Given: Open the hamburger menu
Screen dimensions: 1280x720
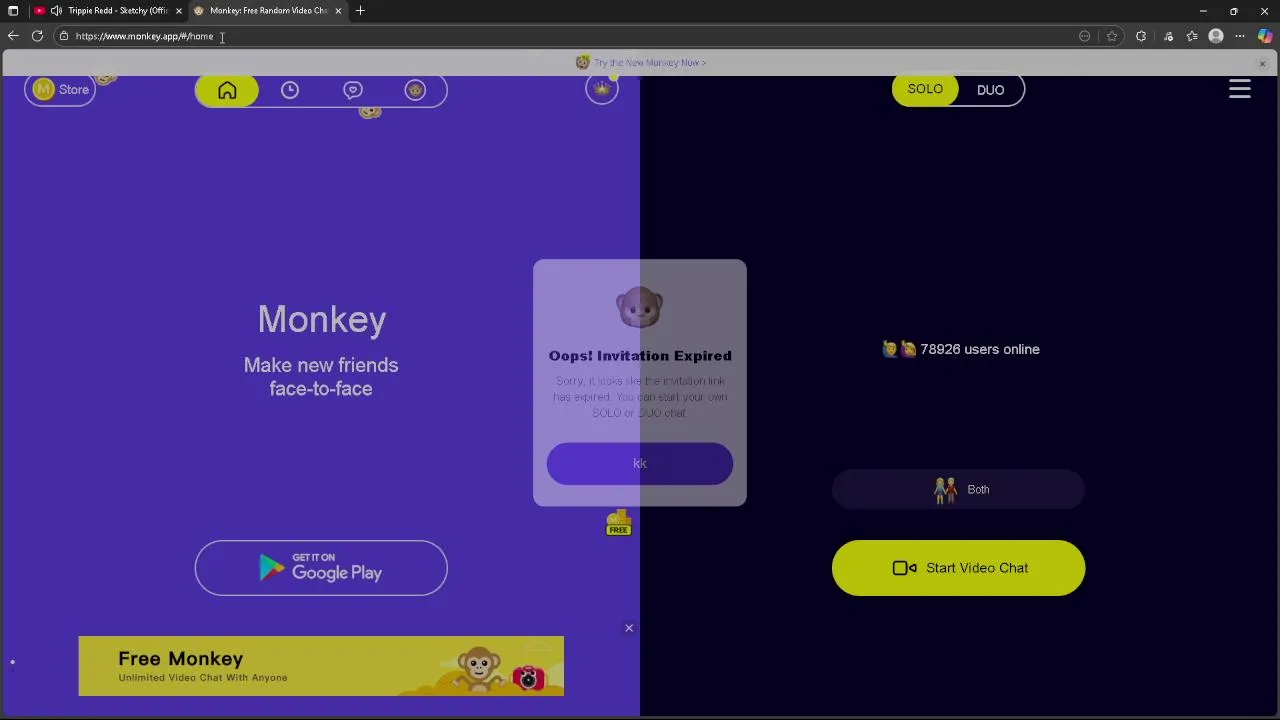Looking at the screenshot, I should pos(1240,90).
